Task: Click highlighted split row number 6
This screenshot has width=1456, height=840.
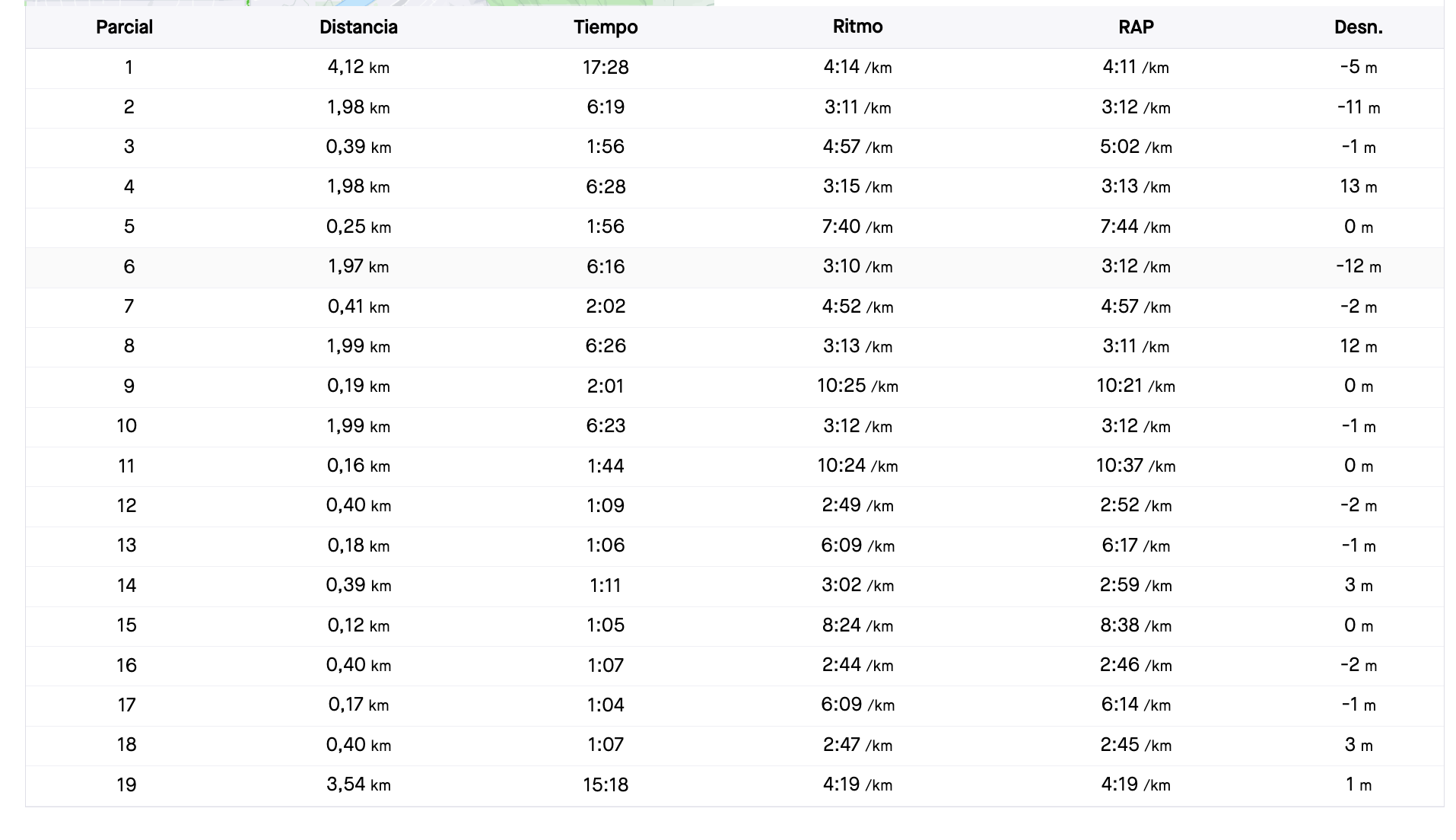Action: coord(129,266)
